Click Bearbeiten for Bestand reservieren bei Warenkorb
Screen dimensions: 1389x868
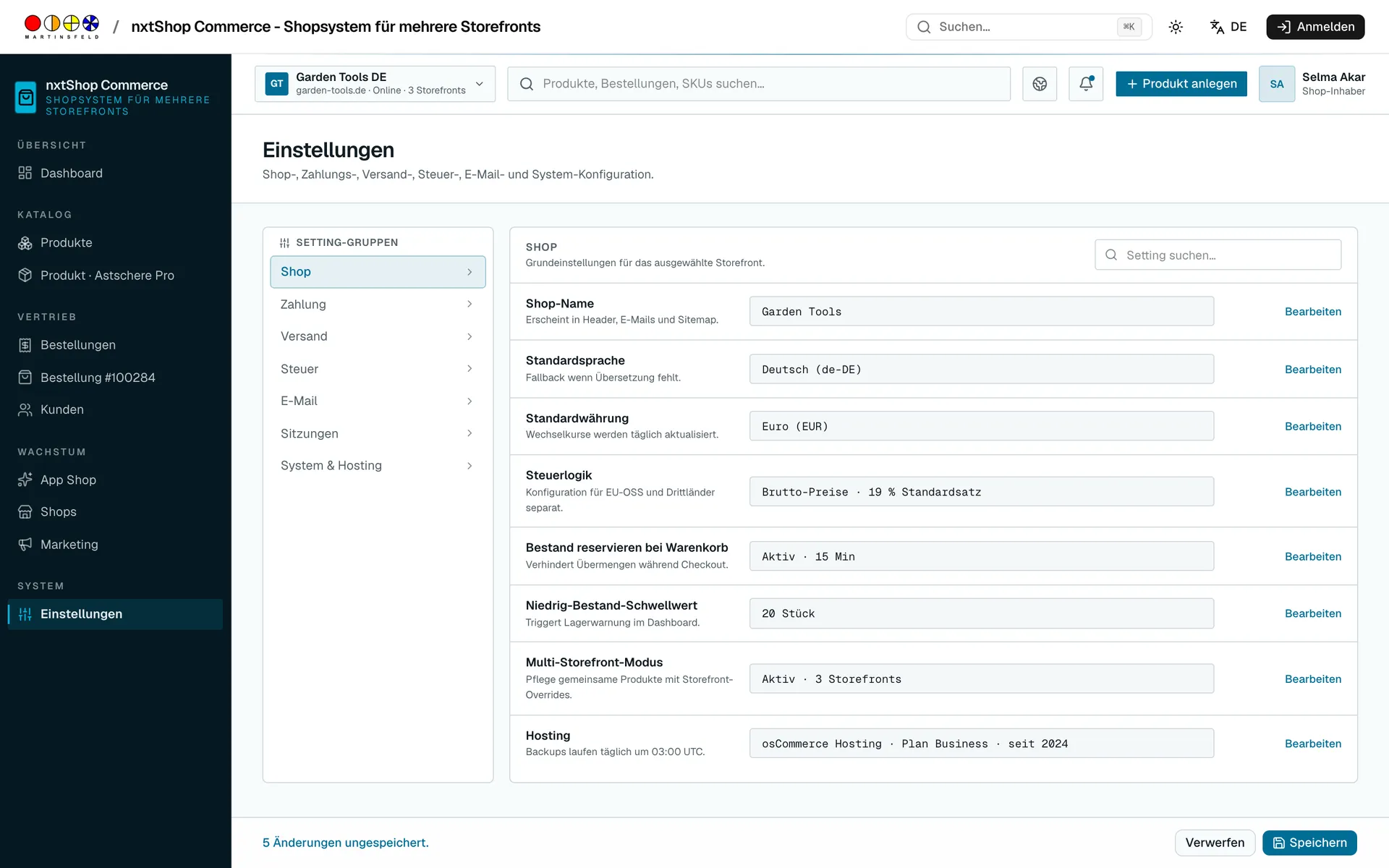click(x=1312, y=557)
